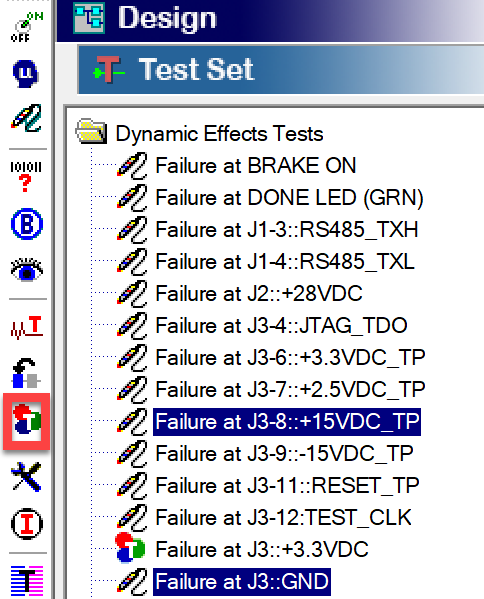Click the highlighted red-blue-green T icon
This screenshot has height=599, width=484.
coord(26,421)
